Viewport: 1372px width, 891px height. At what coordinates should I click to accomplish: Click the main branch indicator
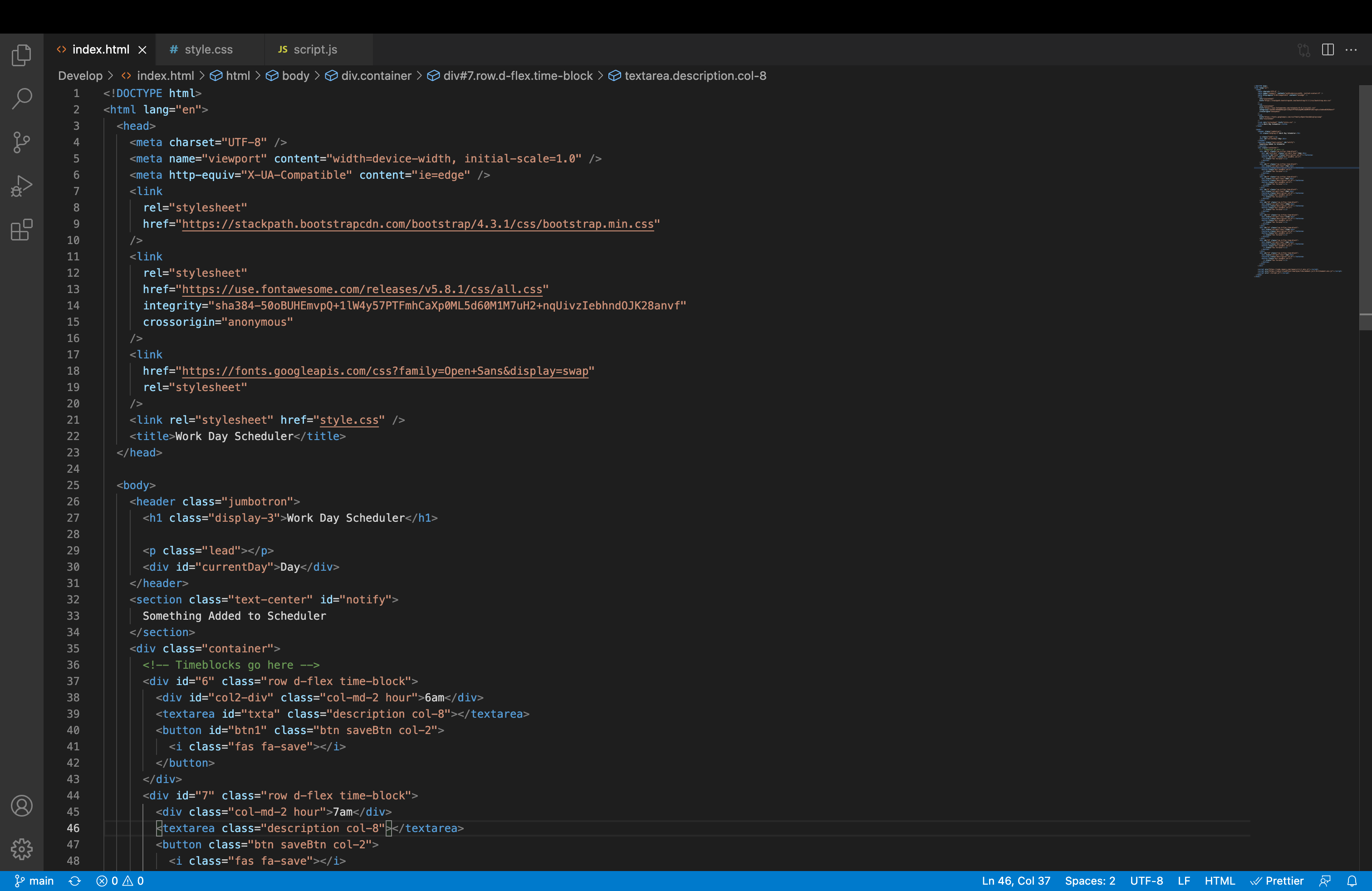pos(34,881)
